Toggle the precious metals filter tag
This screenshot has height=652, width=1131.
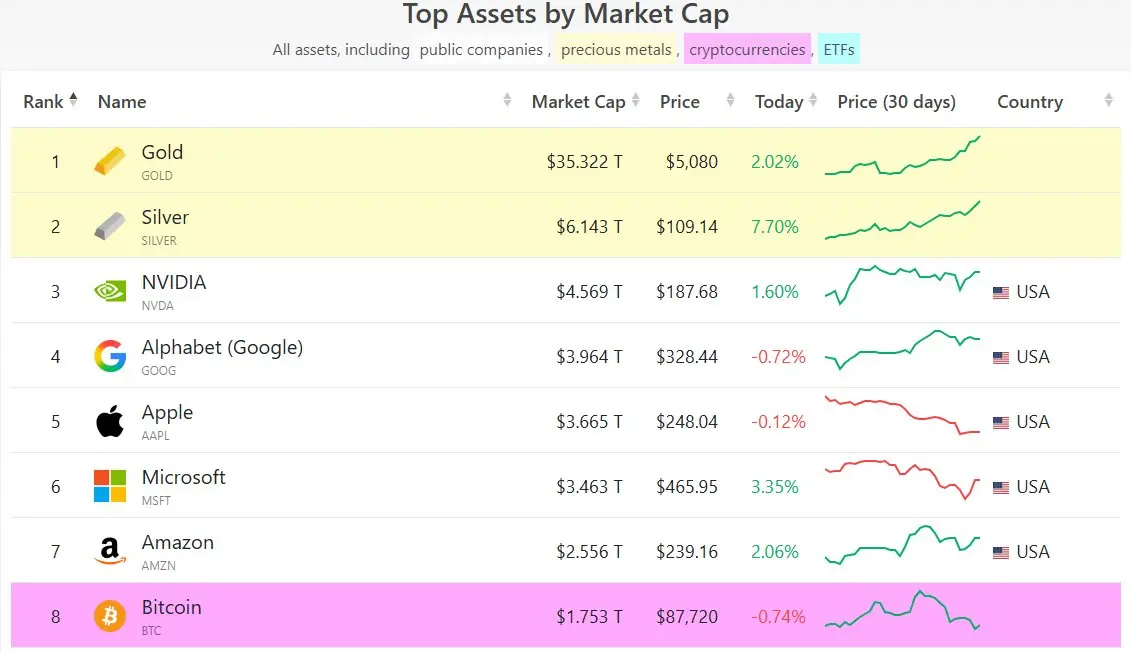click(616, 49)
